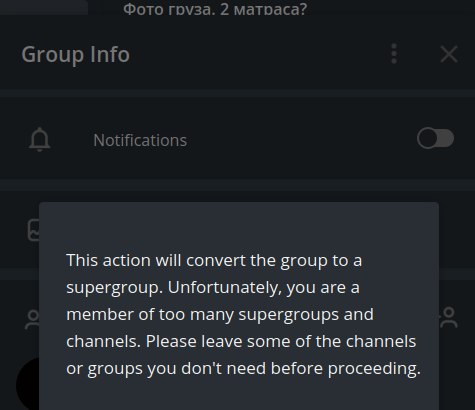The height and width of the screenshot is (410, 475).
Task: Click the supergroup warning dialog message
Action: point(243,314)
